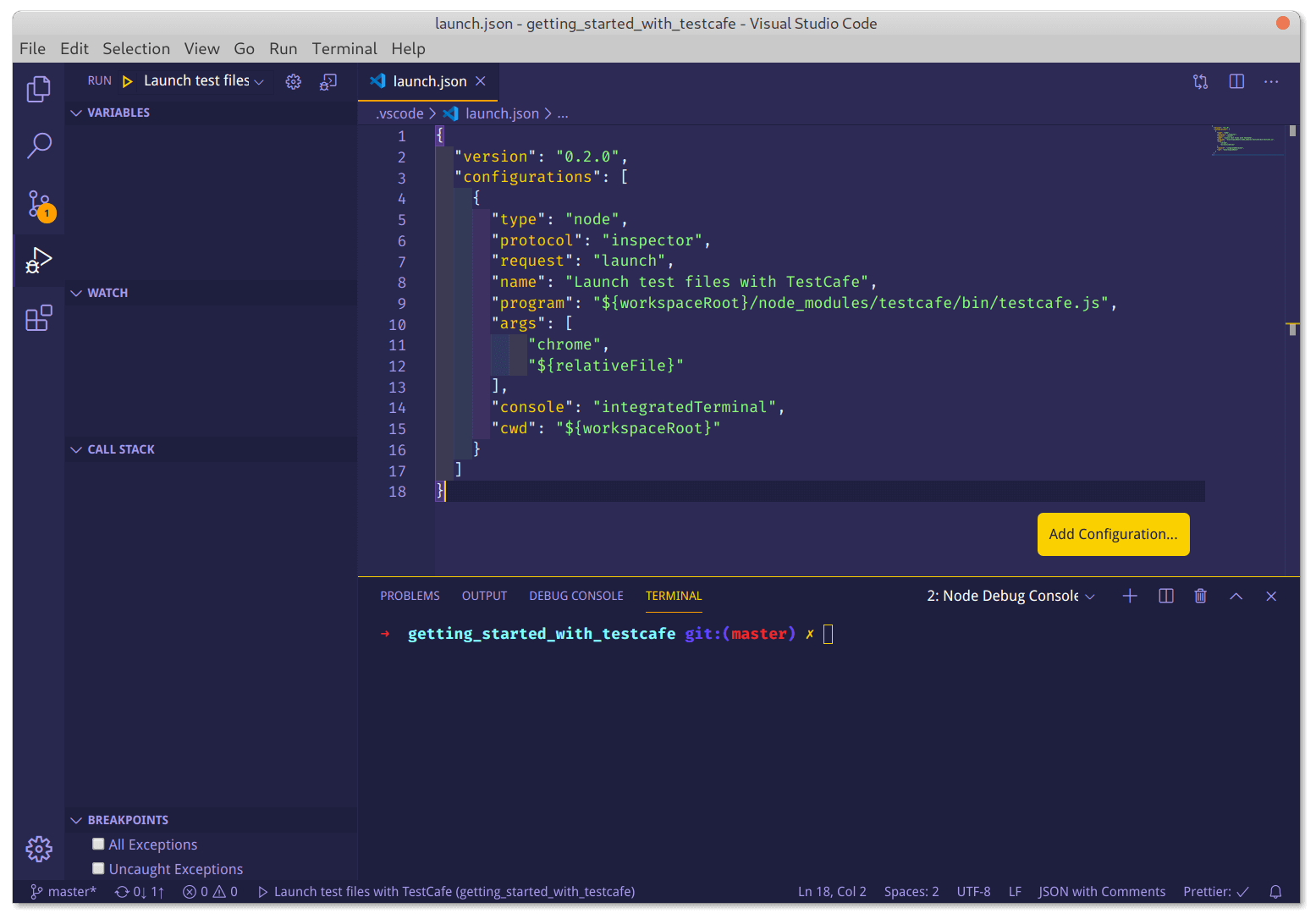Image resolution: width=1316 pixels, height=919 pixels.
Task: Open the File menu
Action: 32,48
